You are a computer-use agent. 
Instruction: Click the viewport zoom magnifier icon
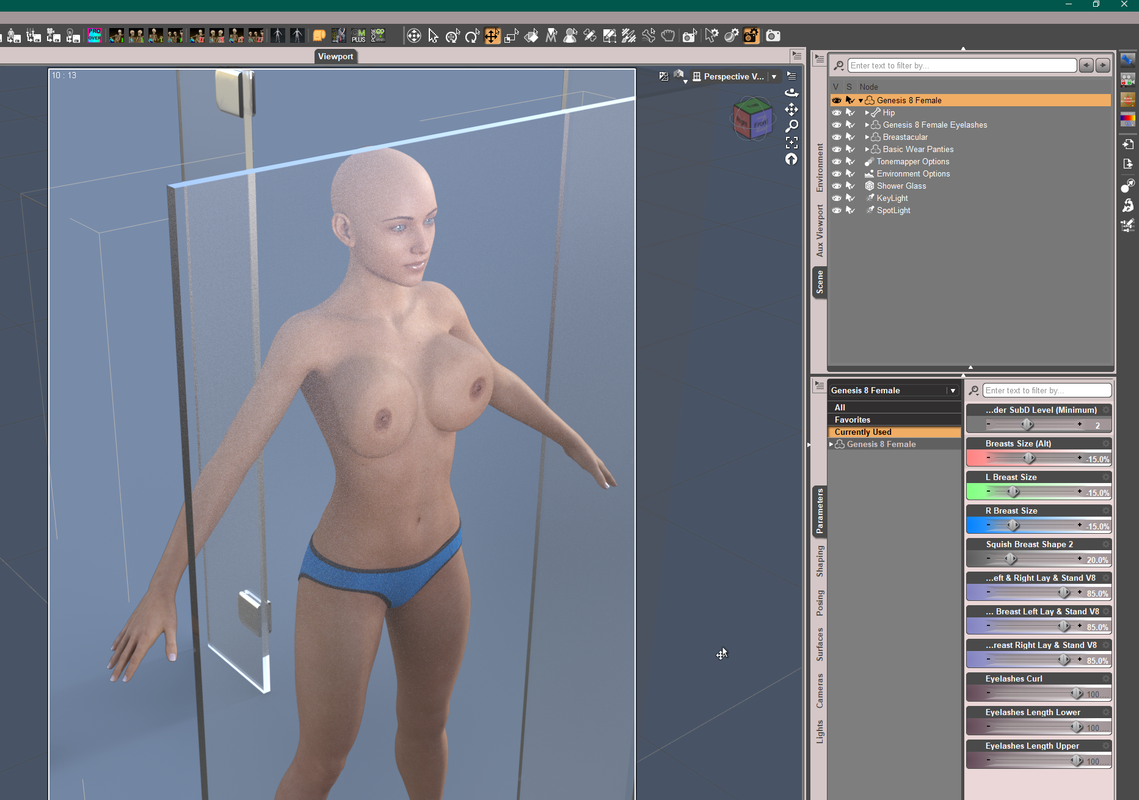pyautogui.click(x=792, y=126)
